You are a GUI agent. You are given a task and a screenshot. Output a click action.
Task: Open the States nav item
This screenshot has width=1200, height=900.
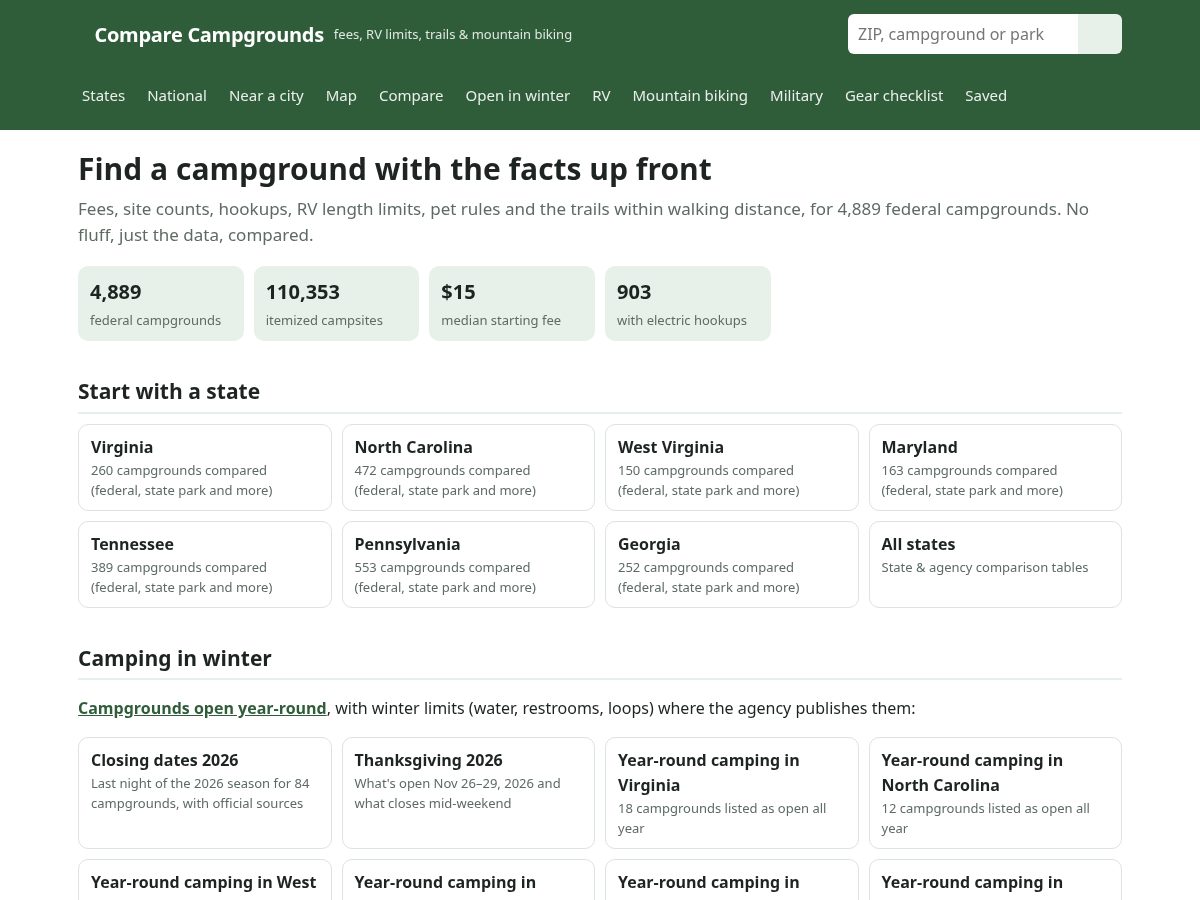pos(103,96)
